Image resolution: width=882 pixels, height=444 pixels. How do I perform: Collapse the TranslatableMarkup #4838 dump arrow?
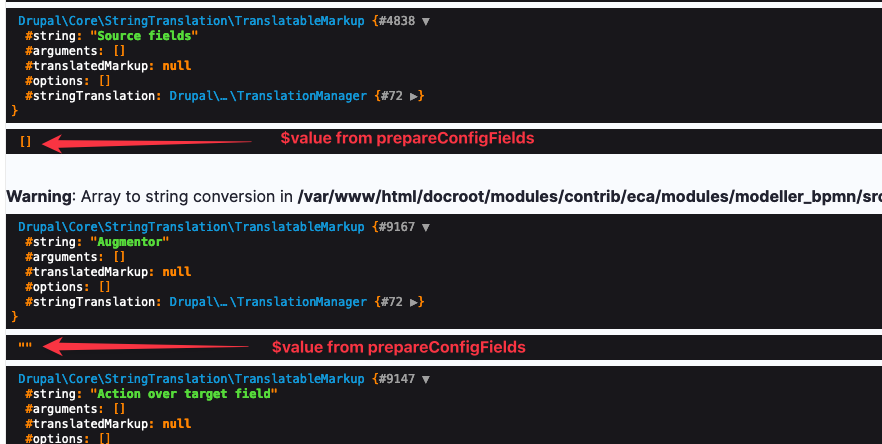426,21
